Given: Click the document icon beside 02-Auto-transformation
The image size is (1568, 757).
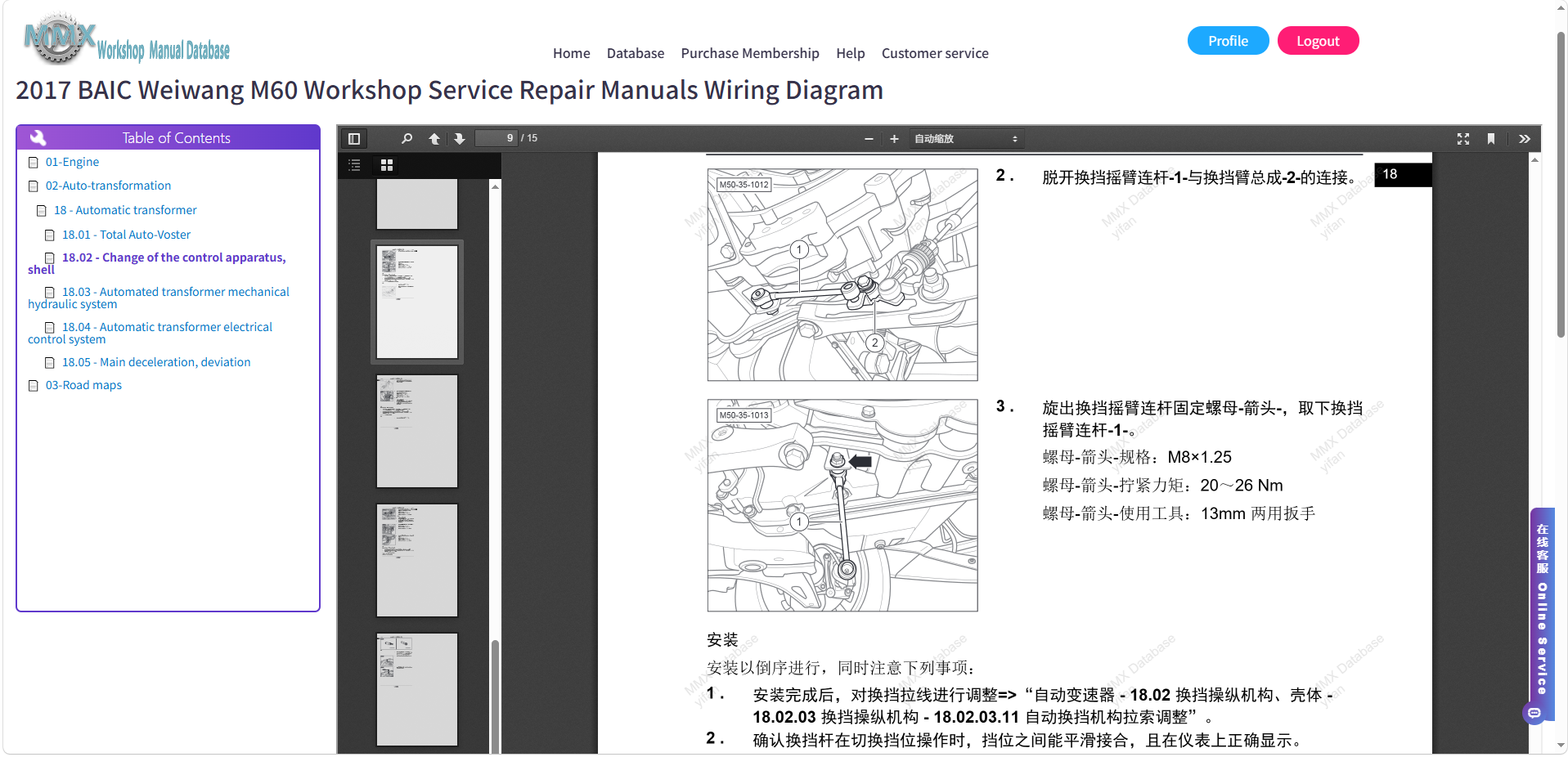Looking at the screenshot, I should pos(34,186).
